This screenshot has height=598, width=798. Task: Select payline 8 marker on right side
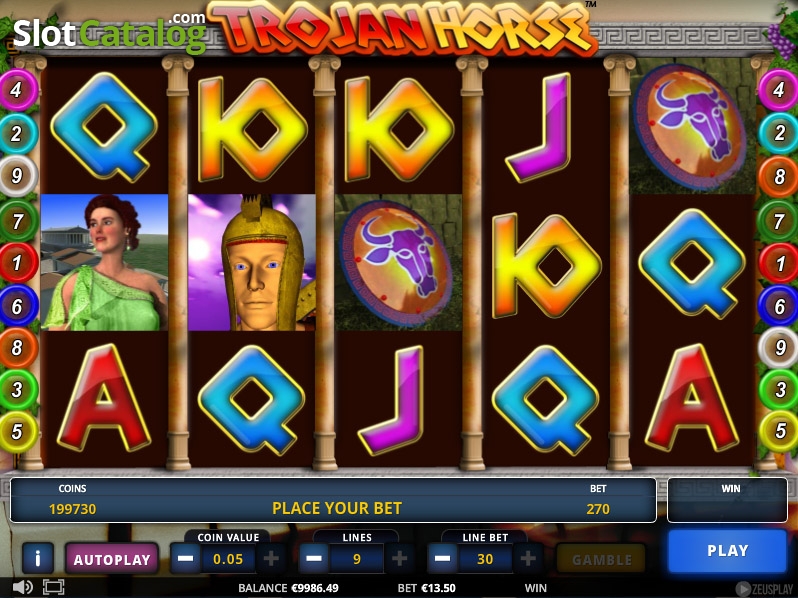778,177
